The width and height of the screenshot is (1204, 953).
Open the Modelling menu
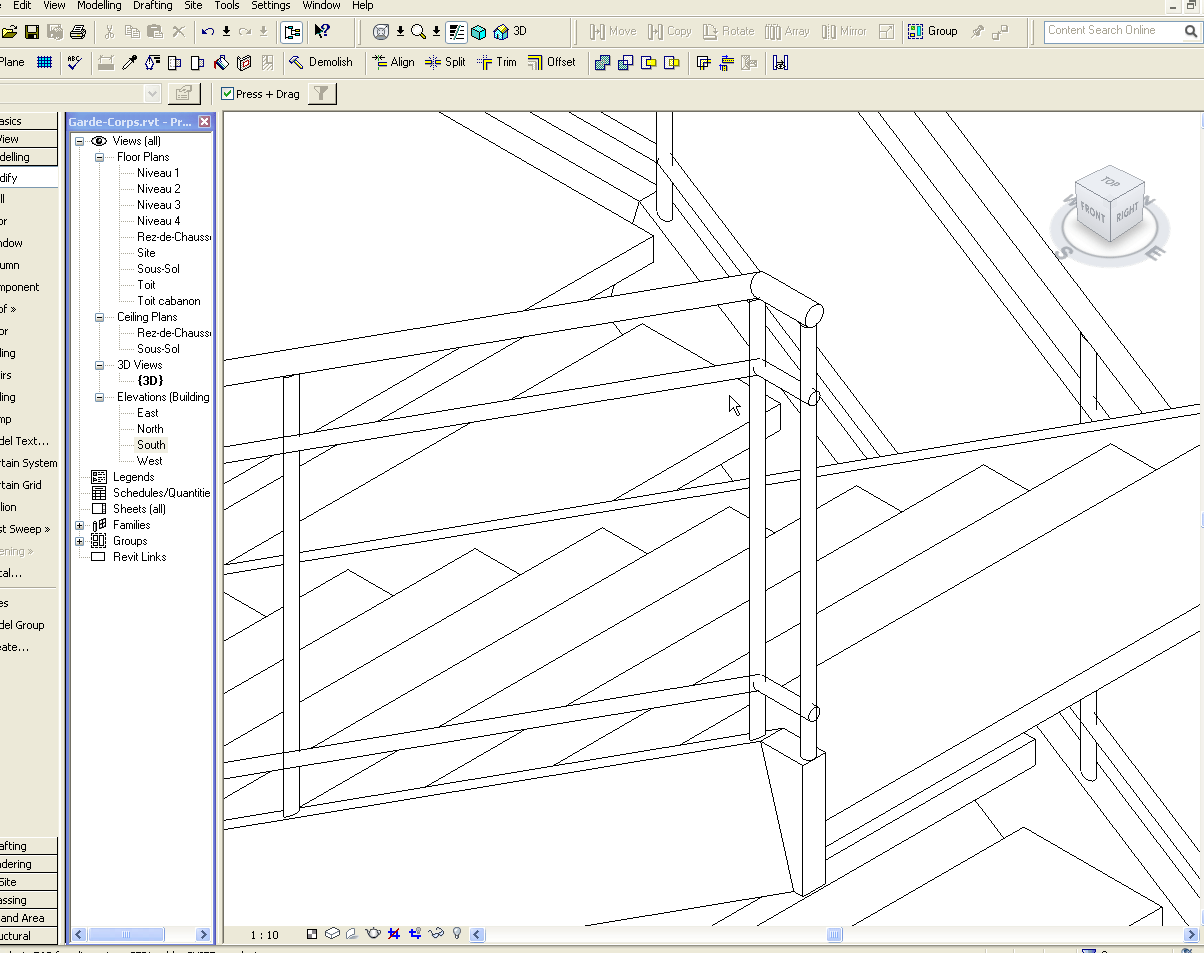click(99, 6)
